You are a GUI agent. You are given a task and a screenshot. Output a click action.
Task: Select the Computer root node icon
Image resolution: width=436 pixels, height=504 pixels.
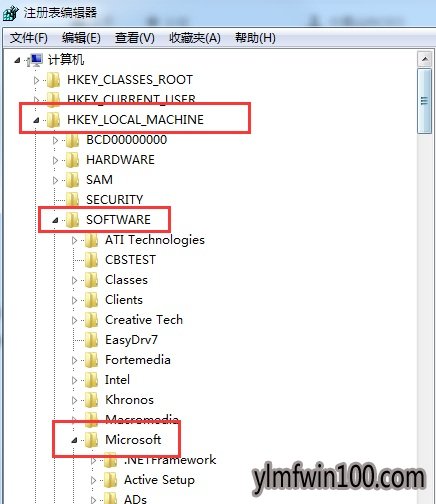35,60
